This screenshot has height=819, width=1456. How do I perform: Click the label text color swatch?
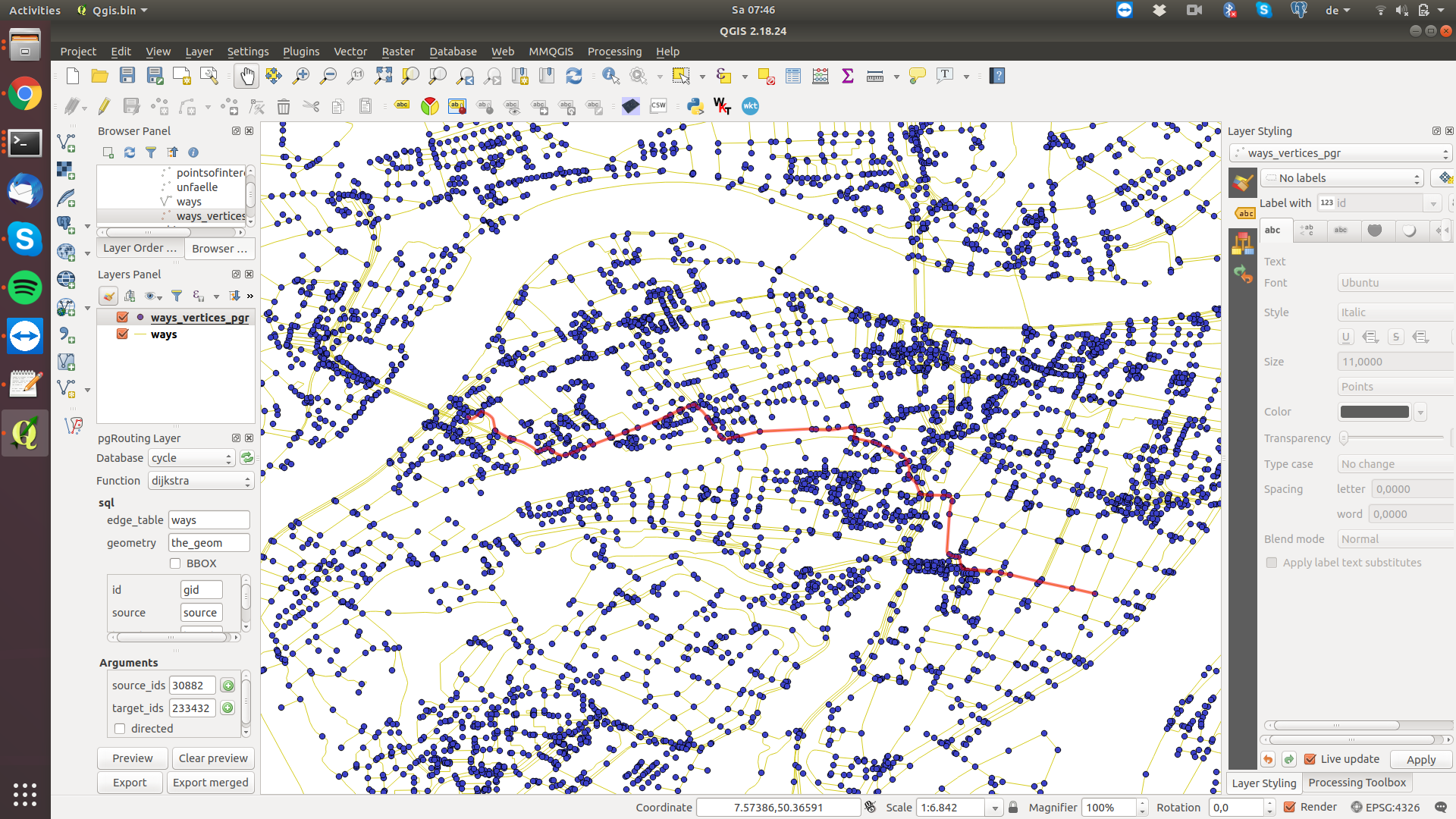pos(1374,412)
